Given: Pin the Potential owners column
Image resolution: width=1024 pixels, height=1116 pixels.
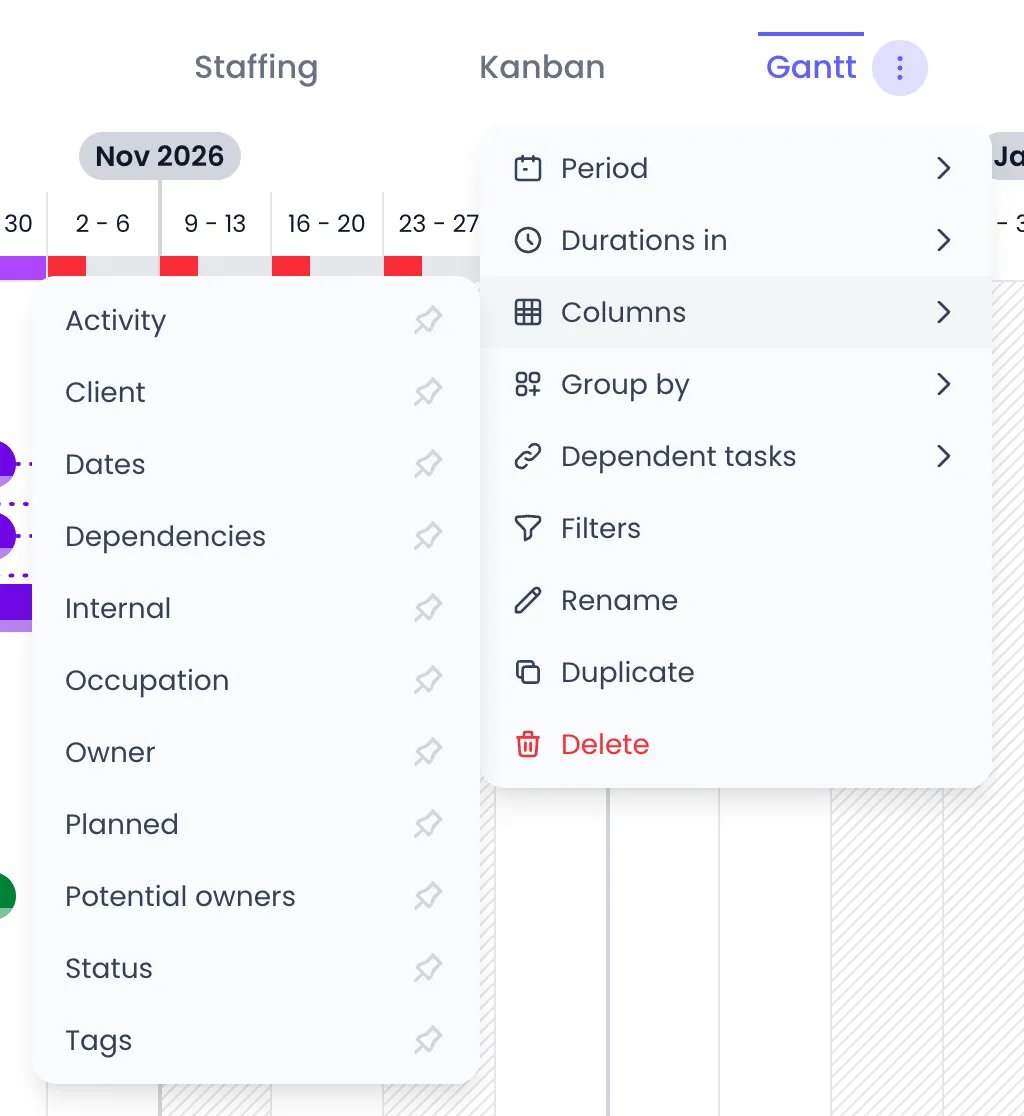Looking at the screenshot, I should [428, 896].
